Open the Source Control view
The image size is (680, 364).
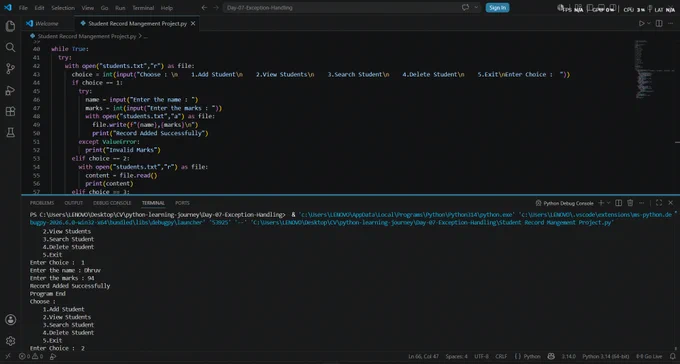[x=10, y=69]
